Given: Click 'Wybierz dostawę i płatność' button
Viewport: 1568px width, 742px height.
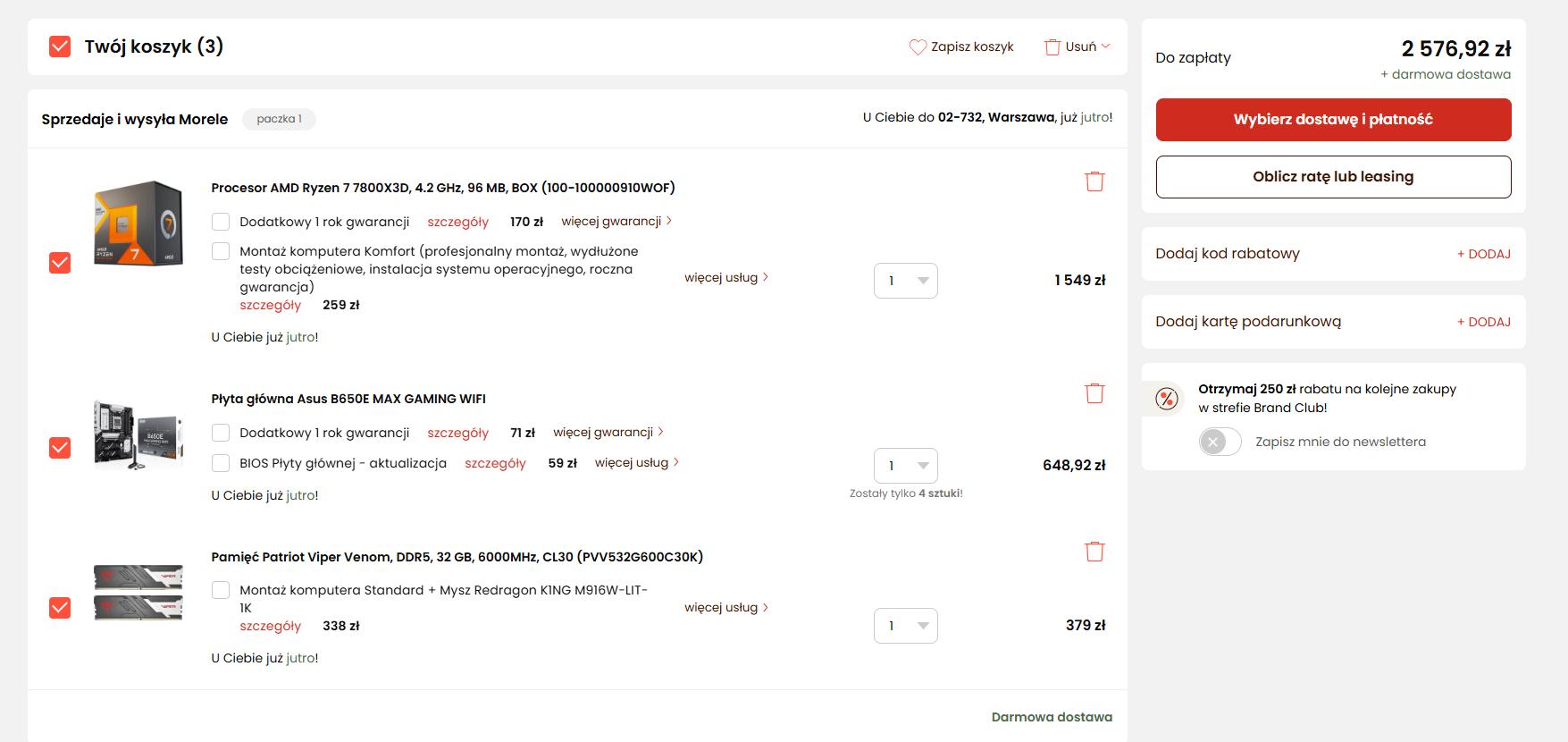Looking at the screenshot, I should click(1333, 120).
